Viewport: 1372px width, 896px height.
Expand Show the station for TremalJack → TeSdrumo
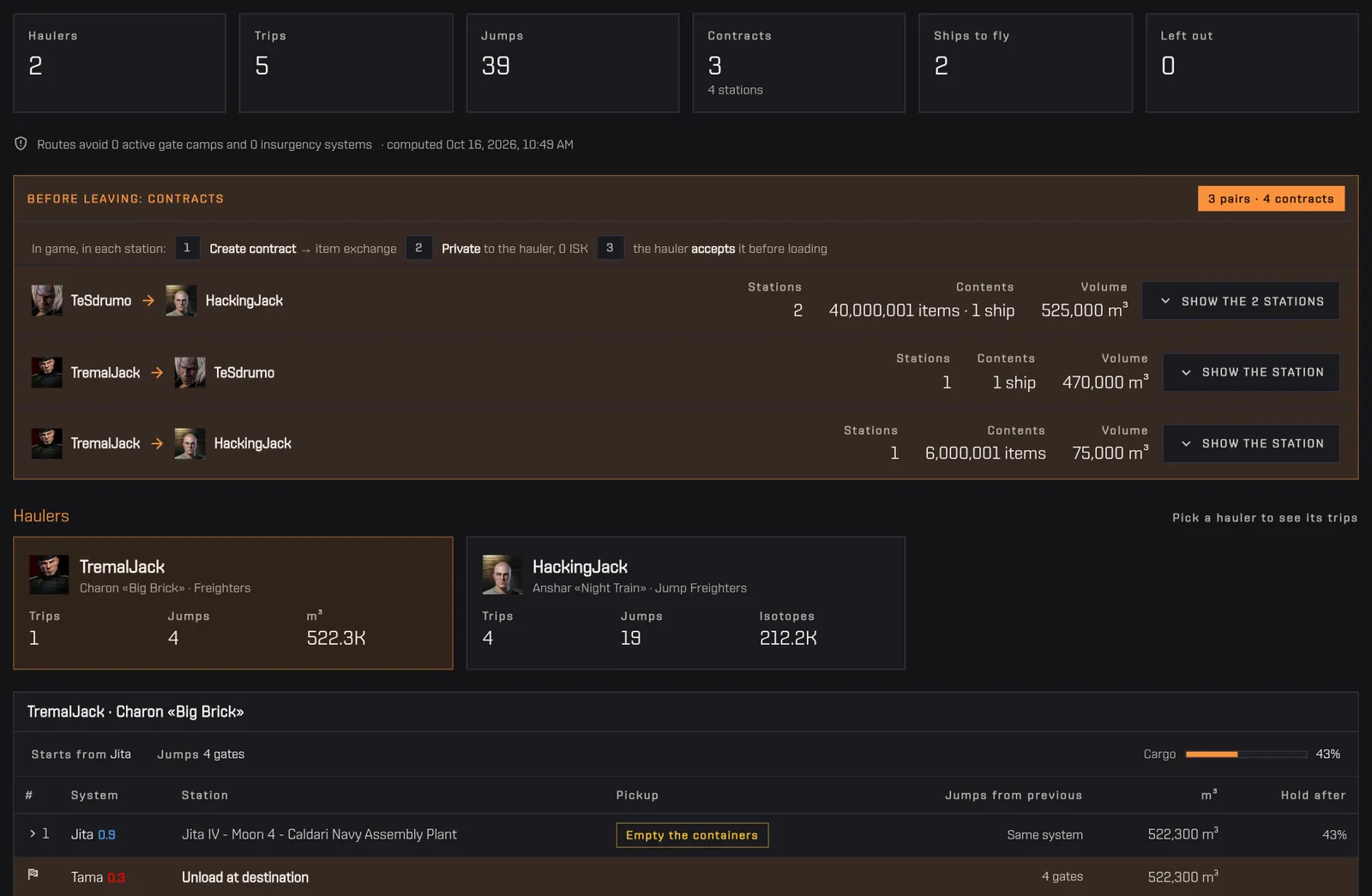click(x=1251, y=372)
